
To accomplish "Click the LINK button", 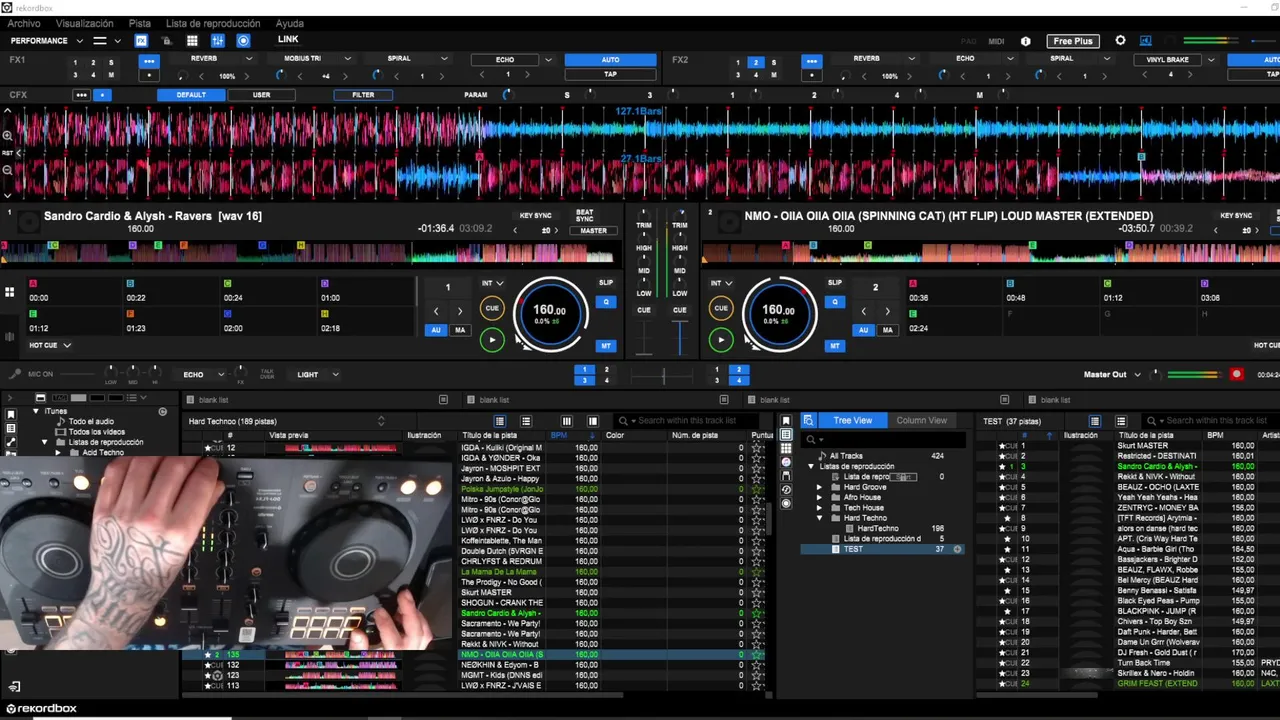I will click(x=288, y=40).
